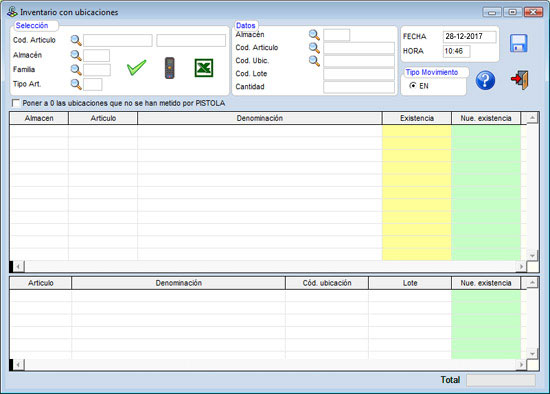Click the handheld scanner pistol icon

tap(170, 68)
